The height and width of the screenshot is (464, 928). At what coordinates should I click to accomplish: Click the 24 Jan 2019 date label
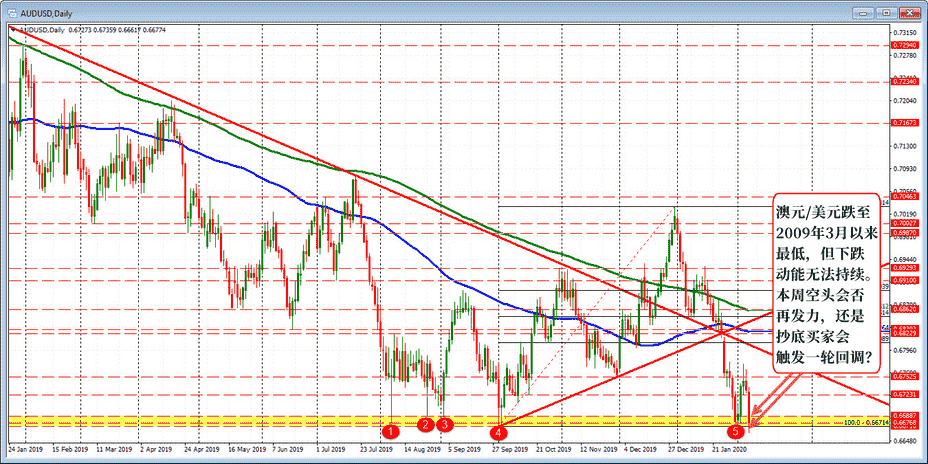pos(26,451)
